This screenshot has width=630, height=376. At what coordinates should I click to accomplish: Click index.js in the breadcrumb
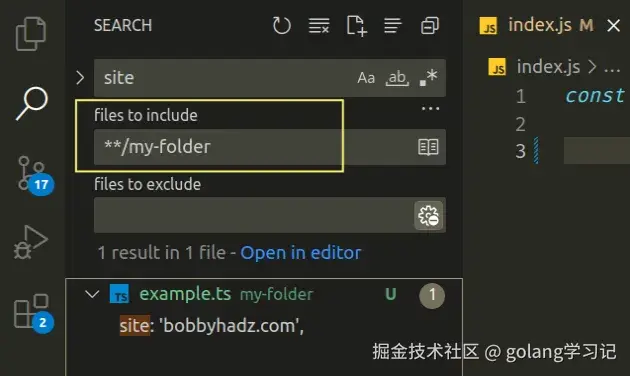(x=548, y=67)
